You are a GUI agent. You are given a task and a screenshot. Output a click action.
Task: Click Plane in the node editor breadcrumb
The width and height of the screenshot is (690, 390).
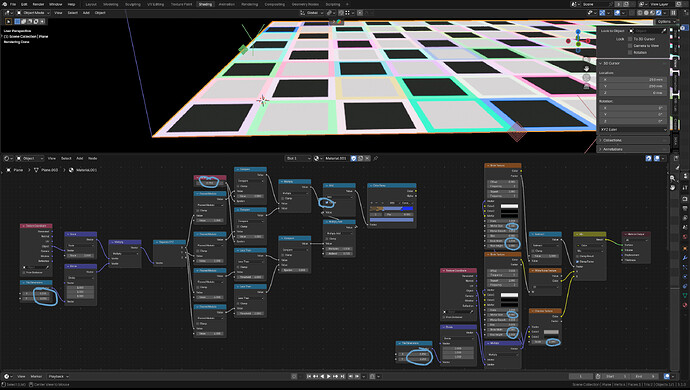(x=18, y=170)
